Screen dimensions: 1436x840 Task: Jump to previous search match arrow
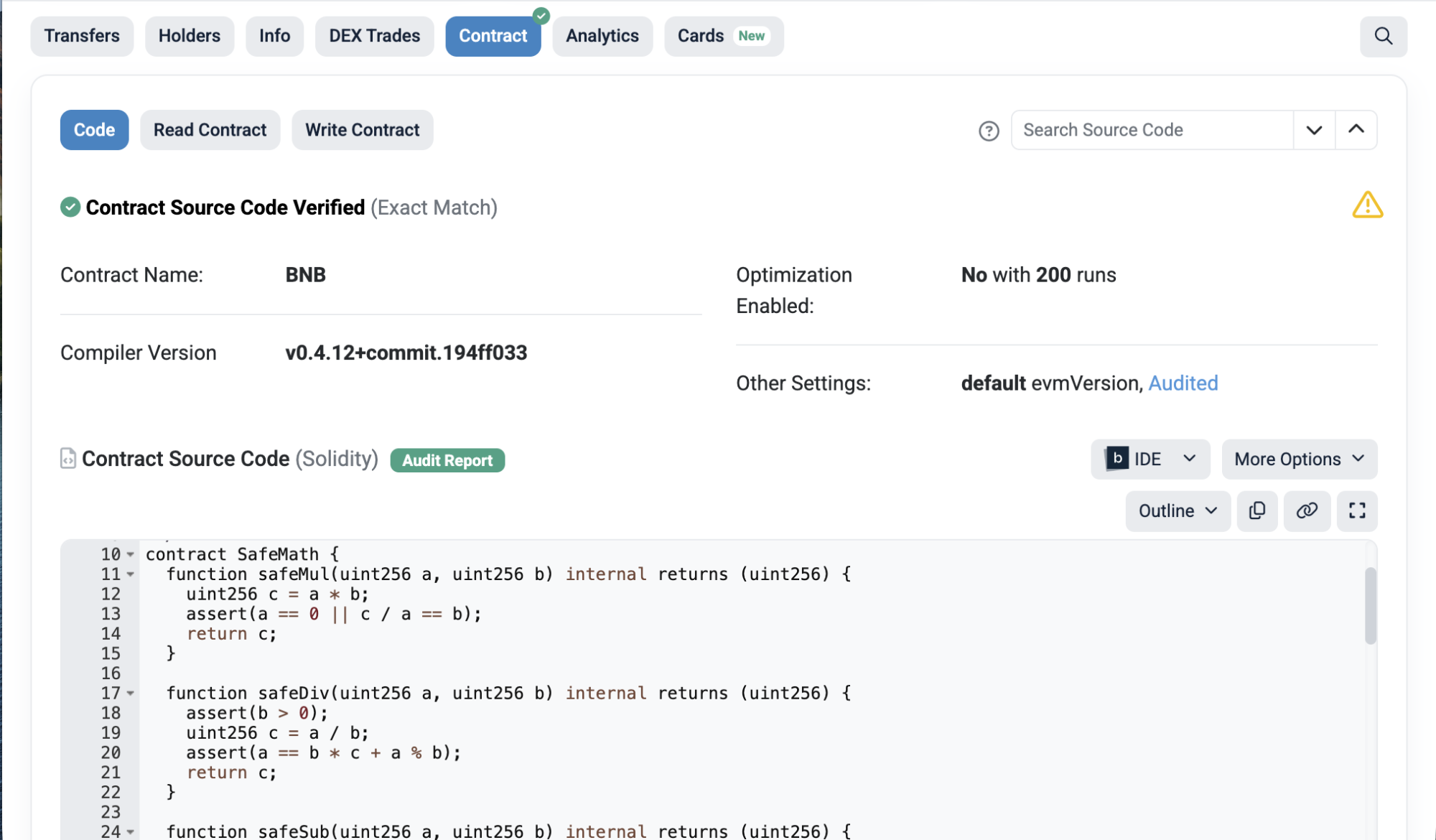pyautogui.click(x=1356, y=130)
